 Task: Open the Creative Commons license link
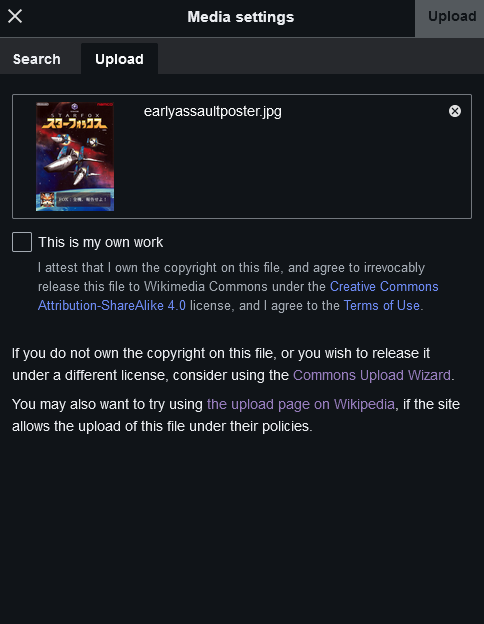(384, 287)
